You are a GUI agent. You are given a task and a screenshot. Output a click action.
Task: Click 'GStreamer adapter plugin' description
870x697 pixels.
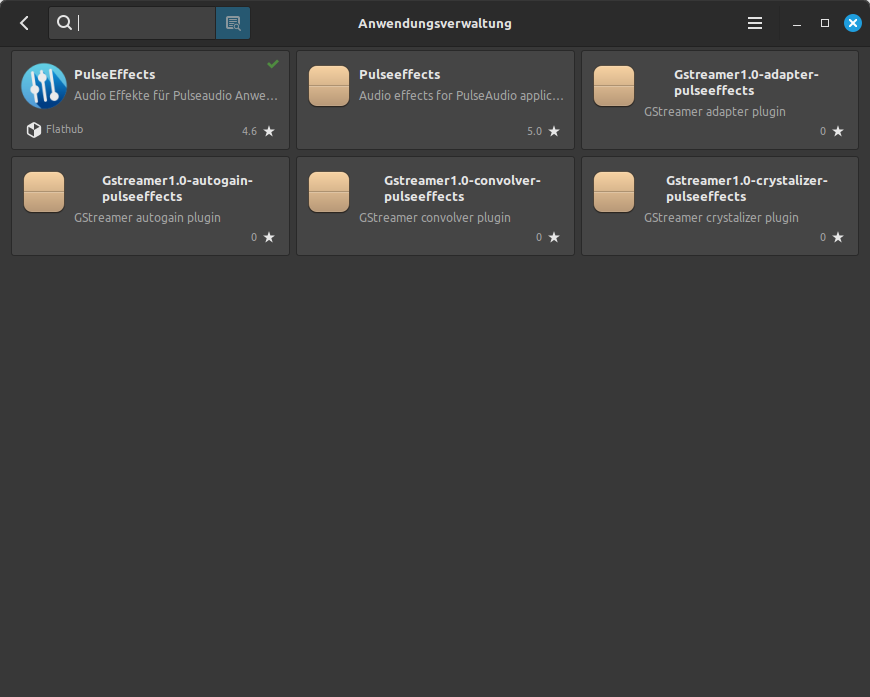pyautogui.click(x=715, y=112)
